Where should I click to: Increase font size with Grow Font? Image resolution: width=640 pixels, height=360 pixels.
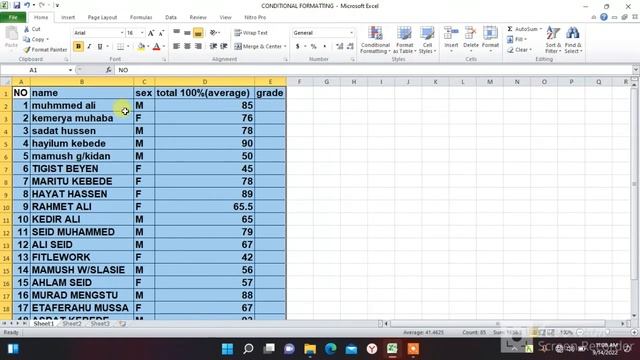151,33
